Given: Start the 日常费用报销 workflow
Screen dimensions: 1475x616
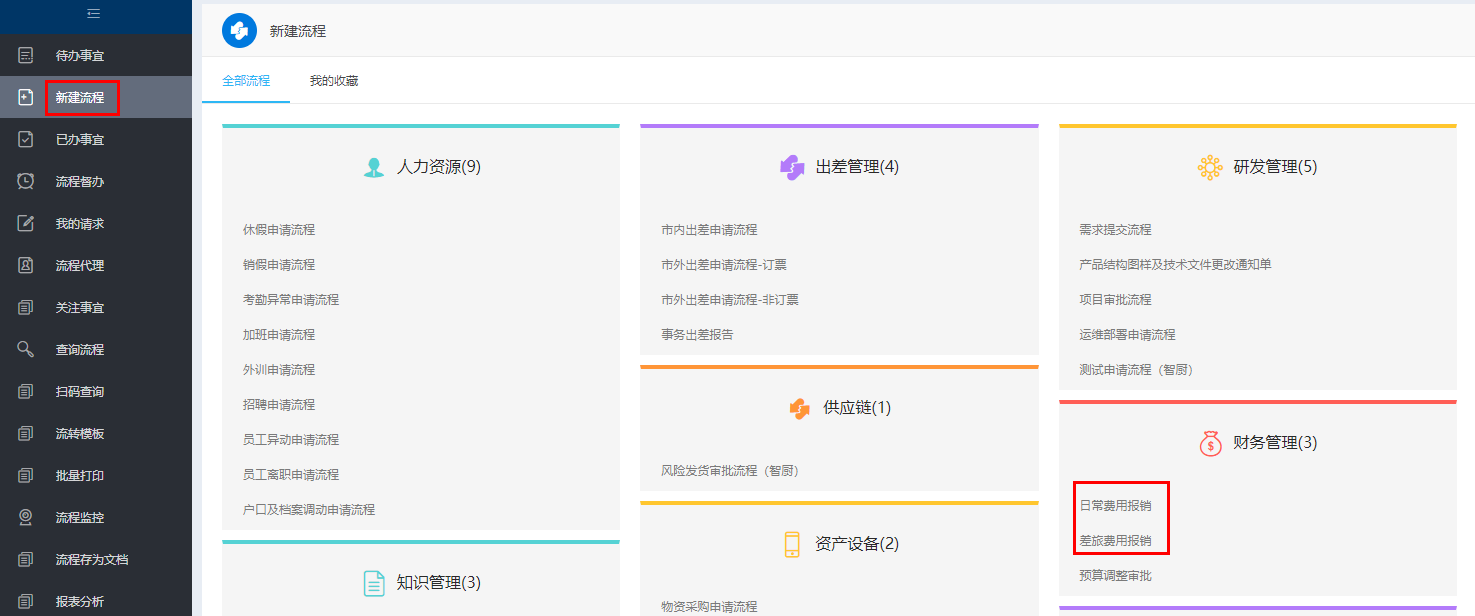Looking at the screenshot, I should pos(1115,506).
